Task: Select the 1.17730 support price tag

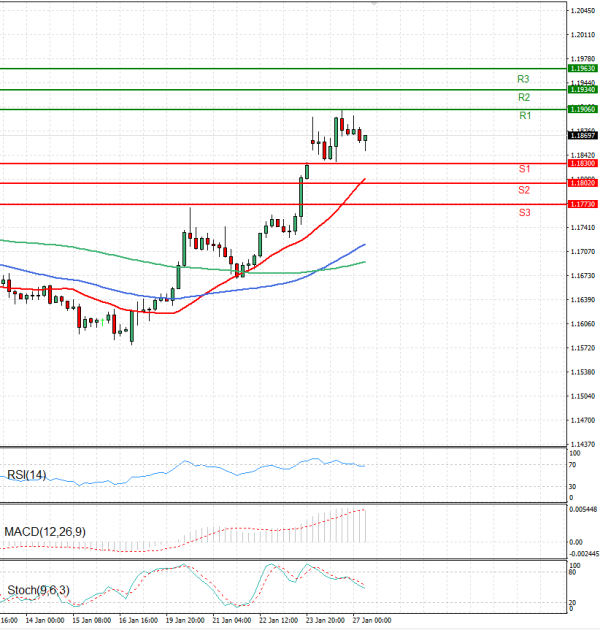Action: (x=582, y=204)
